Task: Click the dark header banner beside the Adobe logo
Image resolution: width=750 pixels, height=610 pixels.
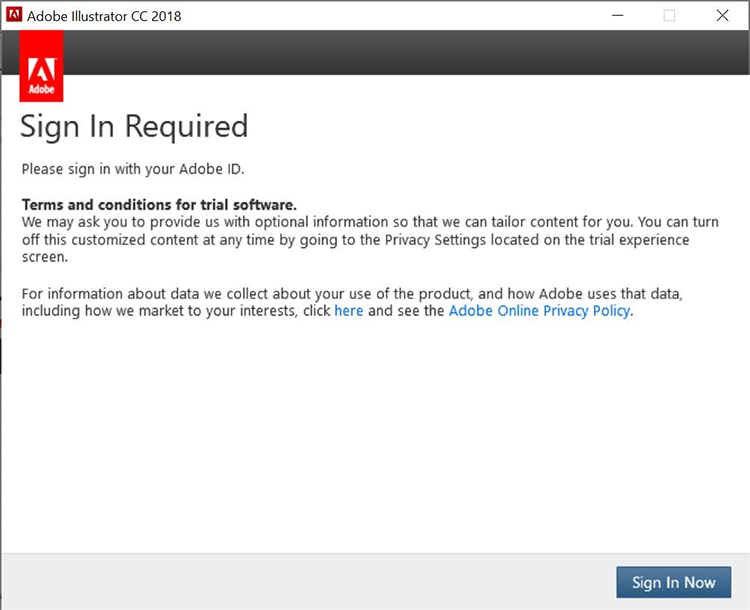Action: (400, 52)
